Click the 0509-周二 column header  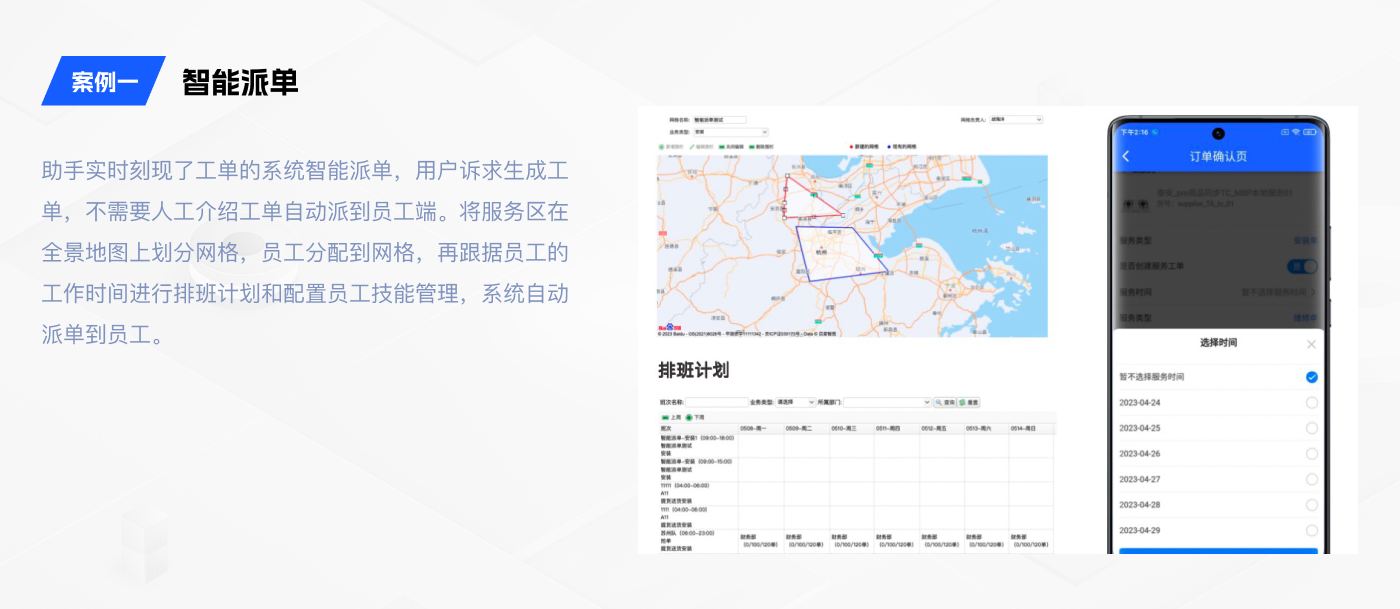[x=806, y=428]
